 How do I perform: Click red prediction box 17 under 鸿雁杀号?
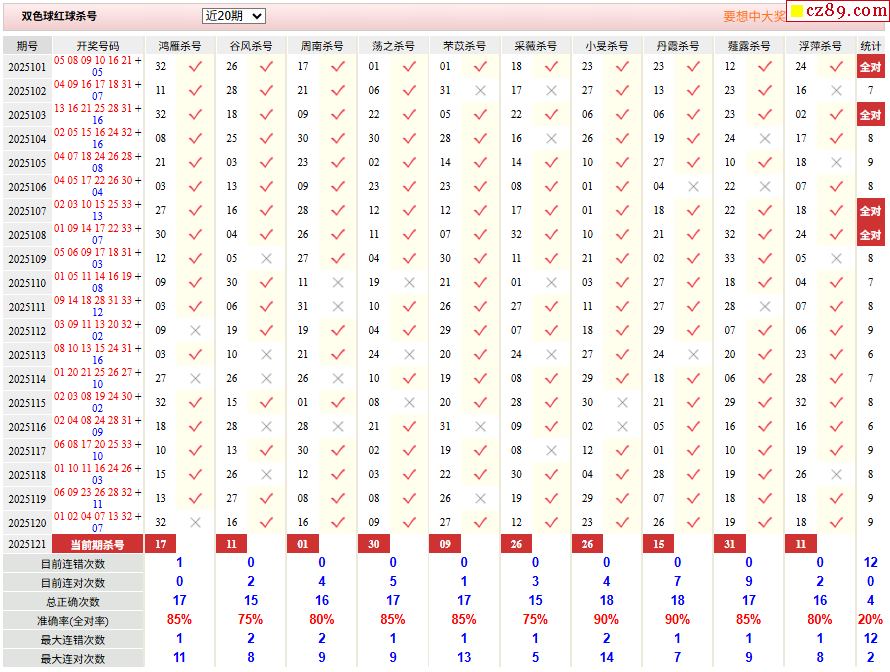click(x=161, y=544)
